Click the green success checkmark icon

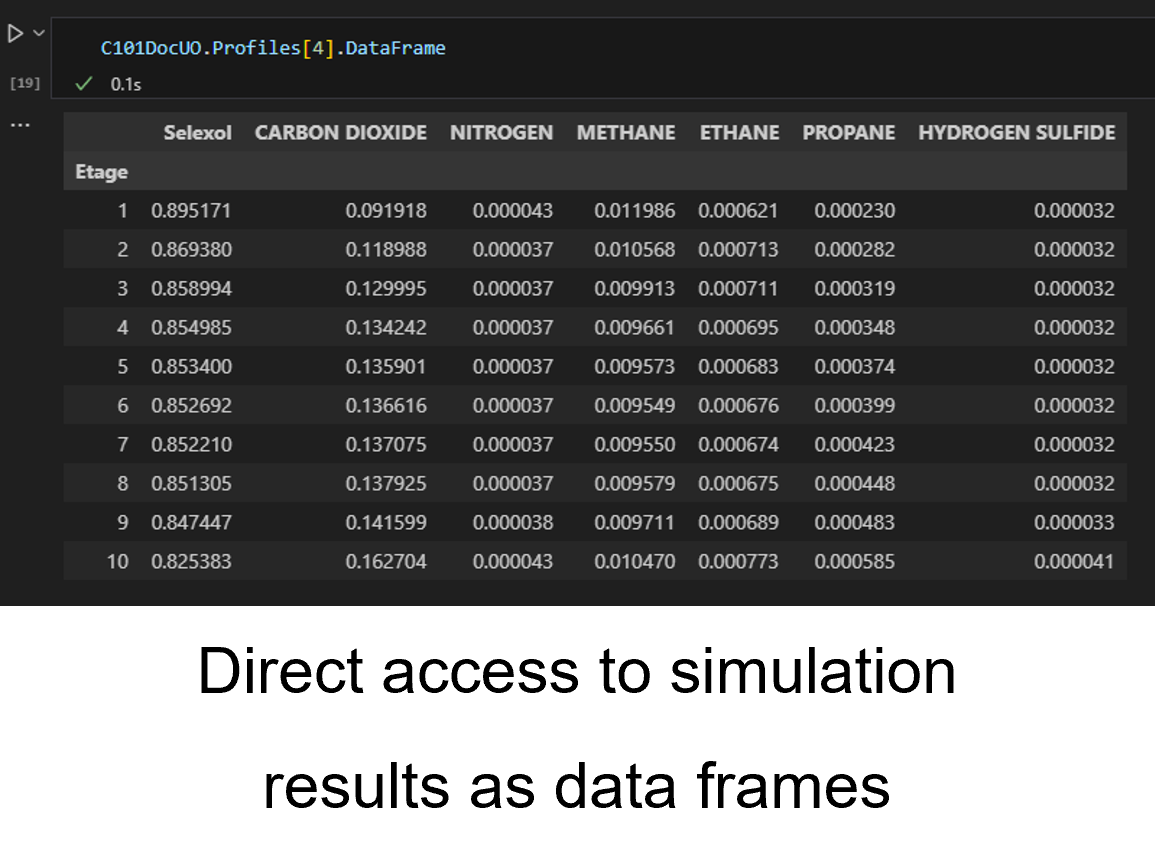(84, 84)
